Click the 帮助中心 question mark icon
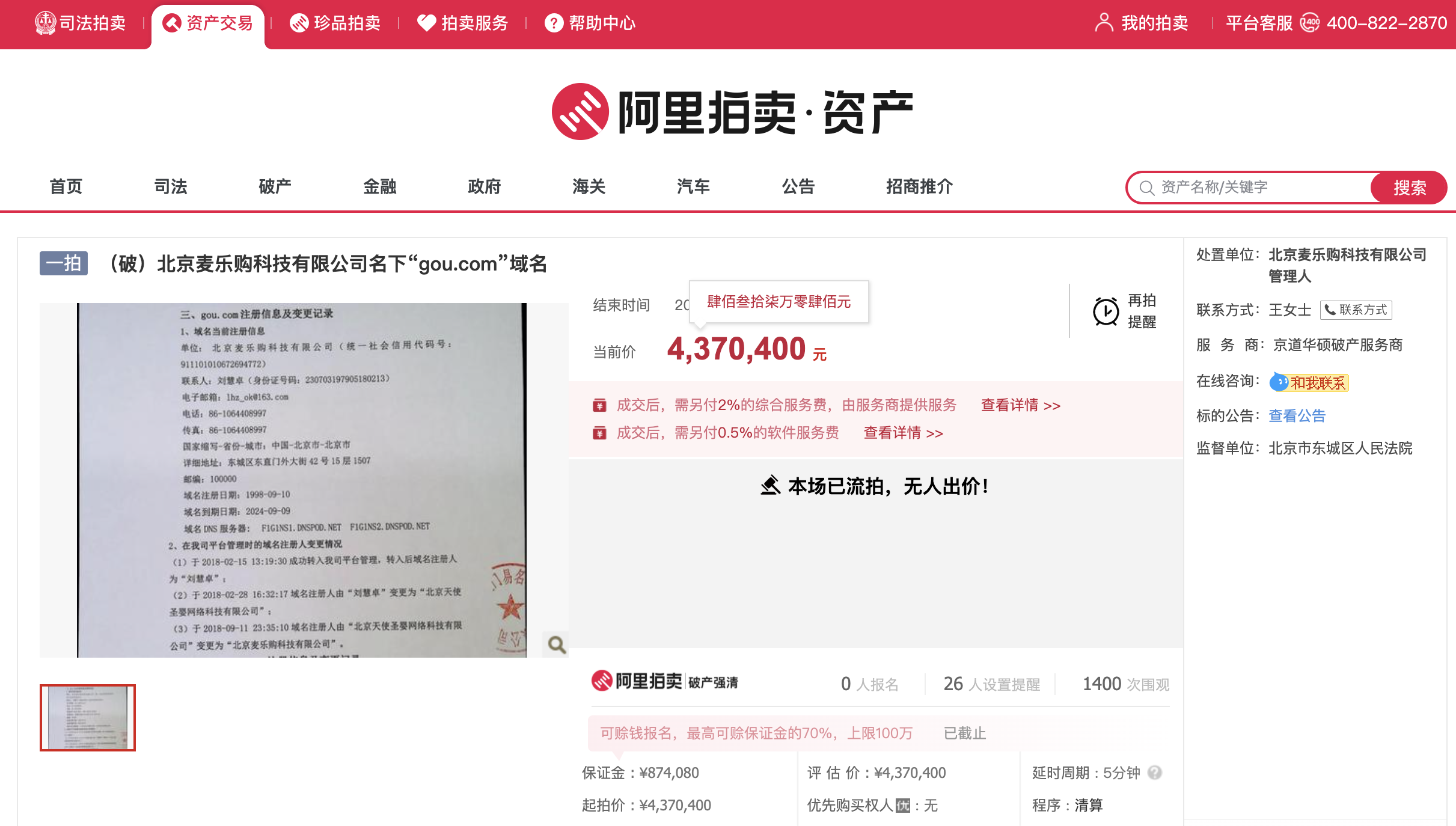 pos(553,23)
